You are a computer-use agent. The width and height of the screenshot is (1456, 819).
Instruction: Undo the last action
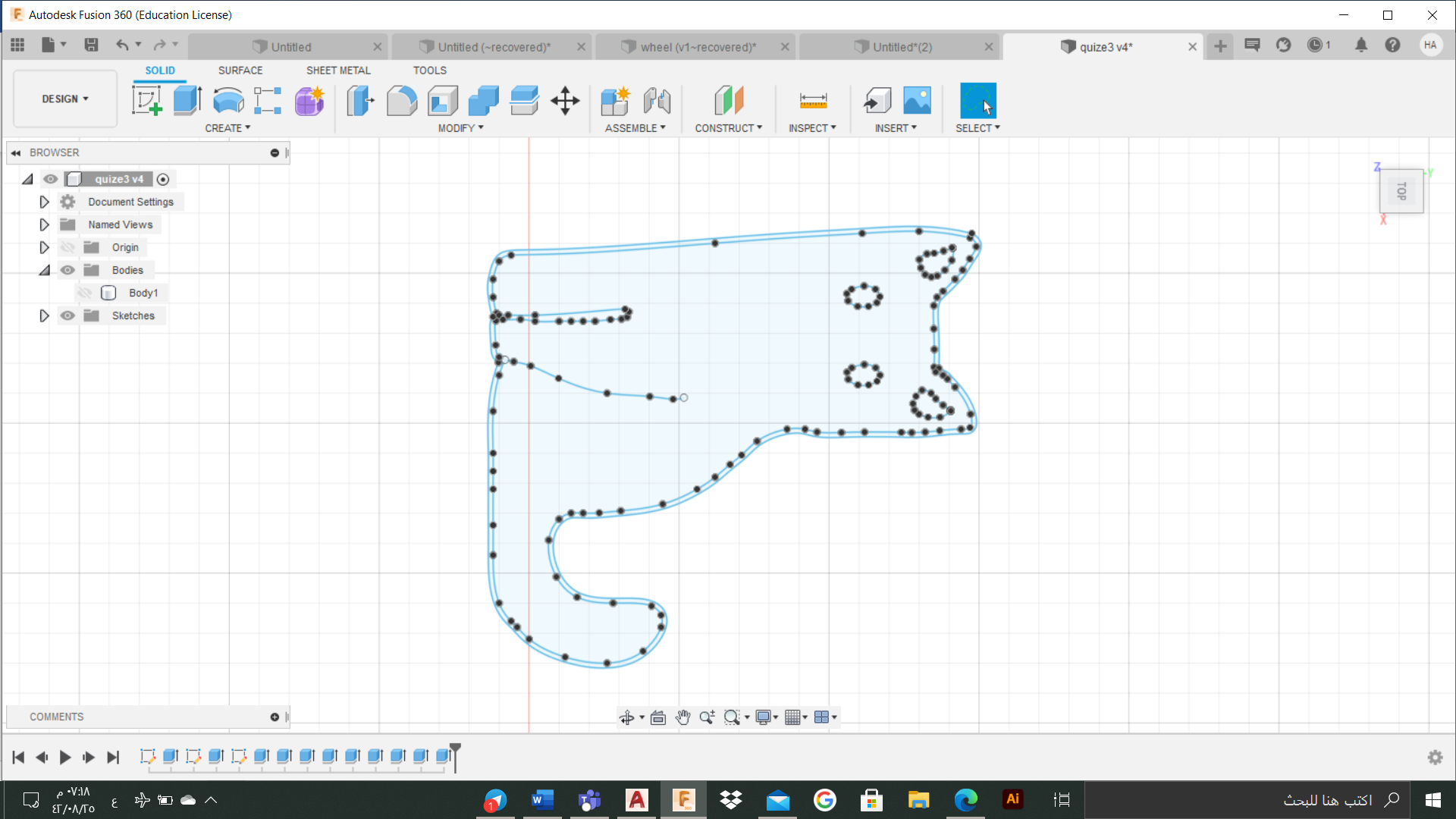point(122,45)
